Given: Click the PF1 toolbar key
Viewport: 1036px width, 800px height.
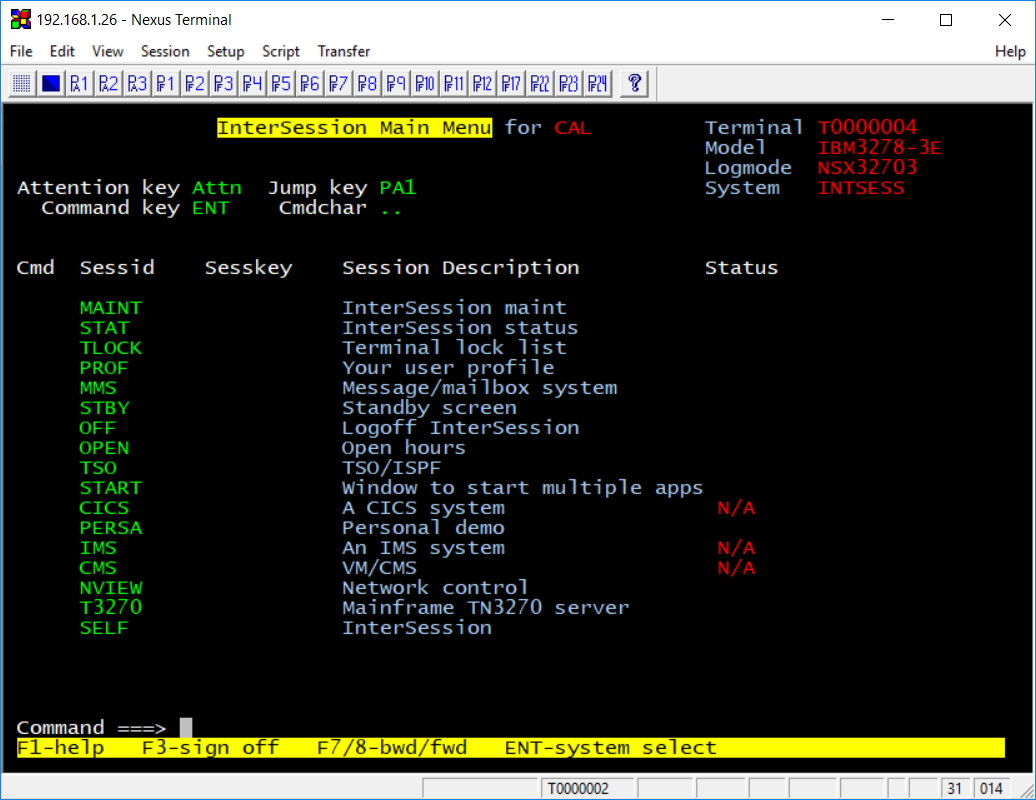Looking at the screenshot, I should (166, 83).
